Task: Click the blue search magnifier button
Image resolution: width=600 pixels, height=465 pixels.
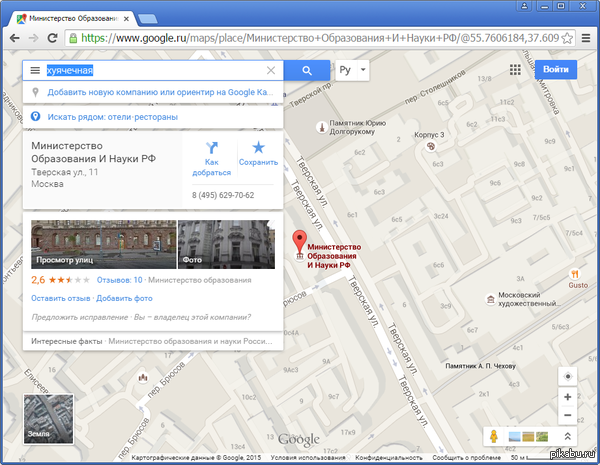Action: (307, 70)
